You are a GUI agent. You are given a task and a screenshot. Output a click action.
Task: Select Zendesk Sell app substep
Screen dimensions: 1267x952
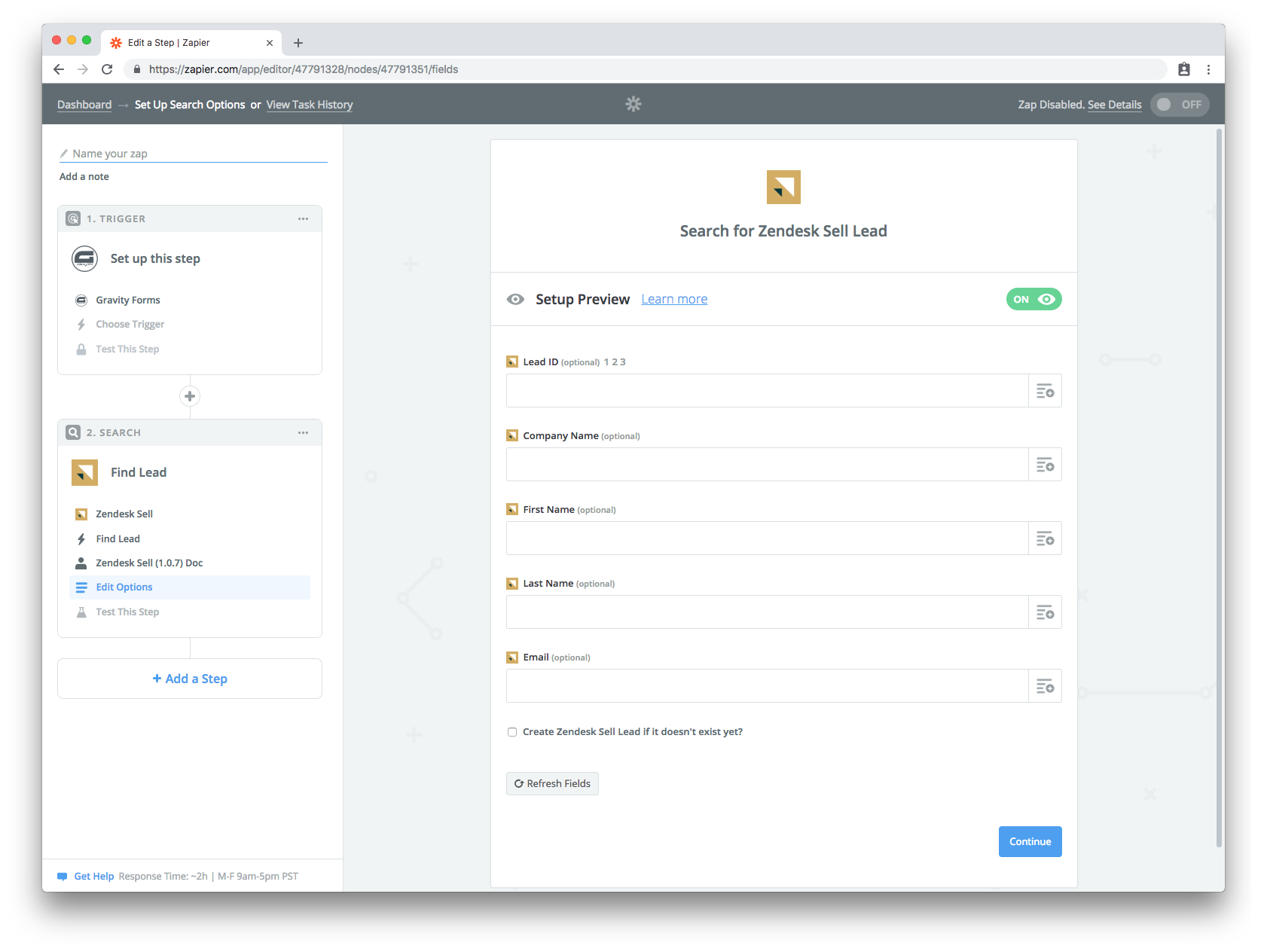click(124, 514)
